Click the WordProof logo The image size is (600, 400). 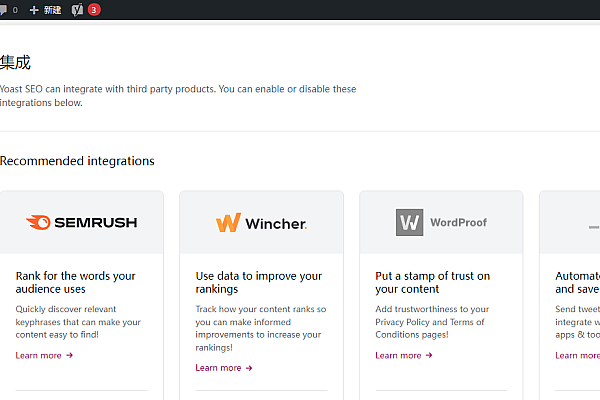tap(441, 222)
